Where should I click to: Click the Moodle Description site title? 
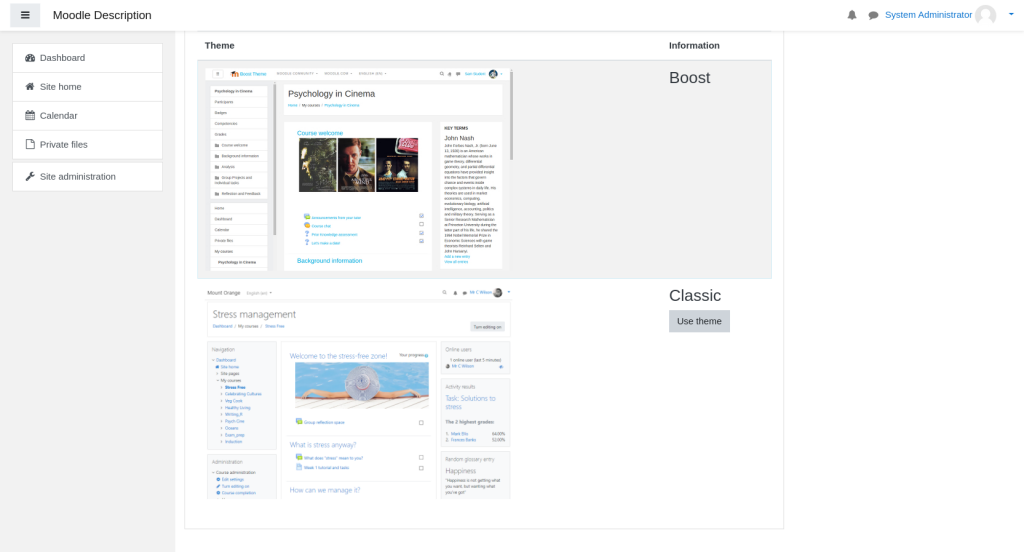(x=102, y=15)
